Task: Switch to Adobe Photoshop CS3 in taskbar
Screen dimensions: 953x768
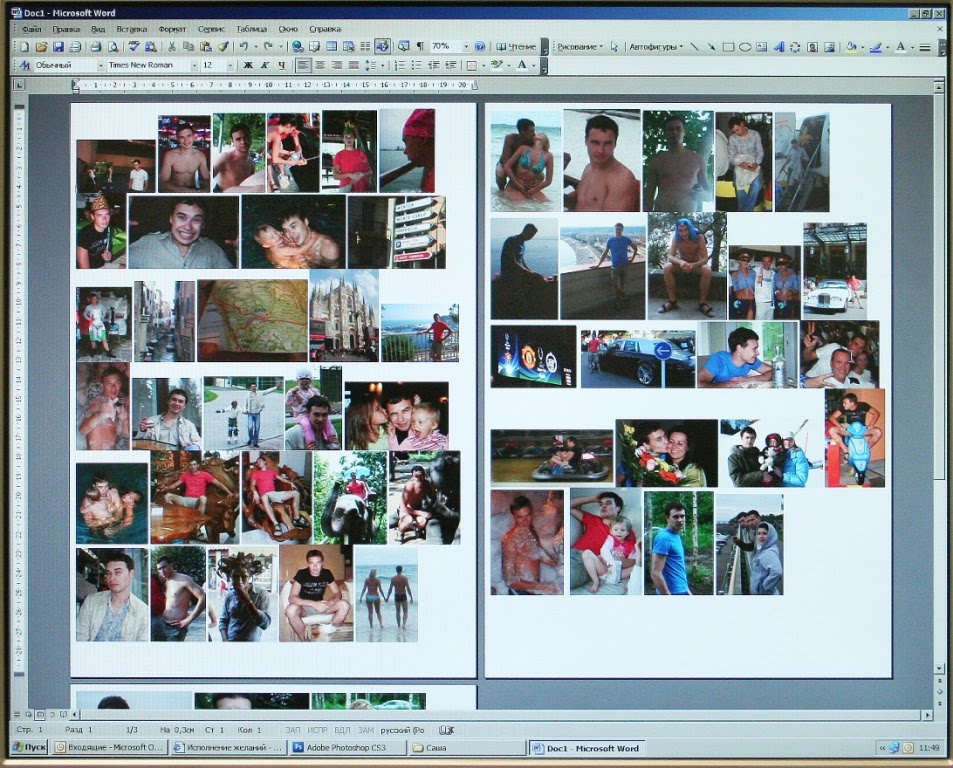Action: point(349,748)
